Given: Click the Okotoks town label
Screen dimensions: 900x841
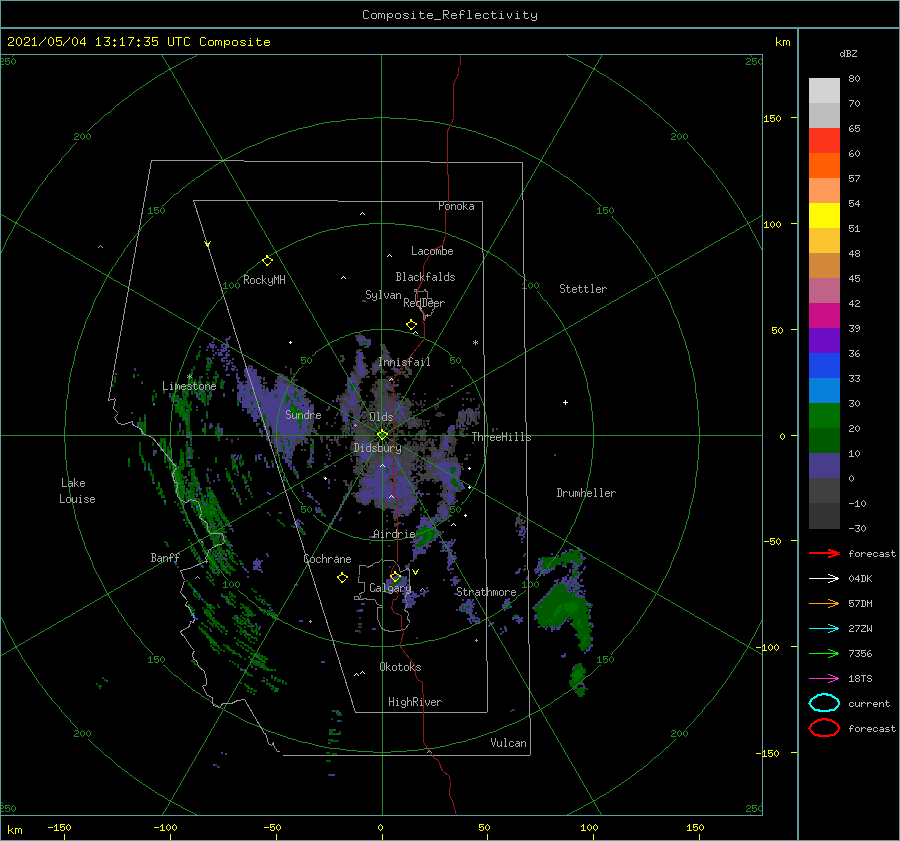Looking at the screenshot, I should pyautogui.click(x=400, y=666).
